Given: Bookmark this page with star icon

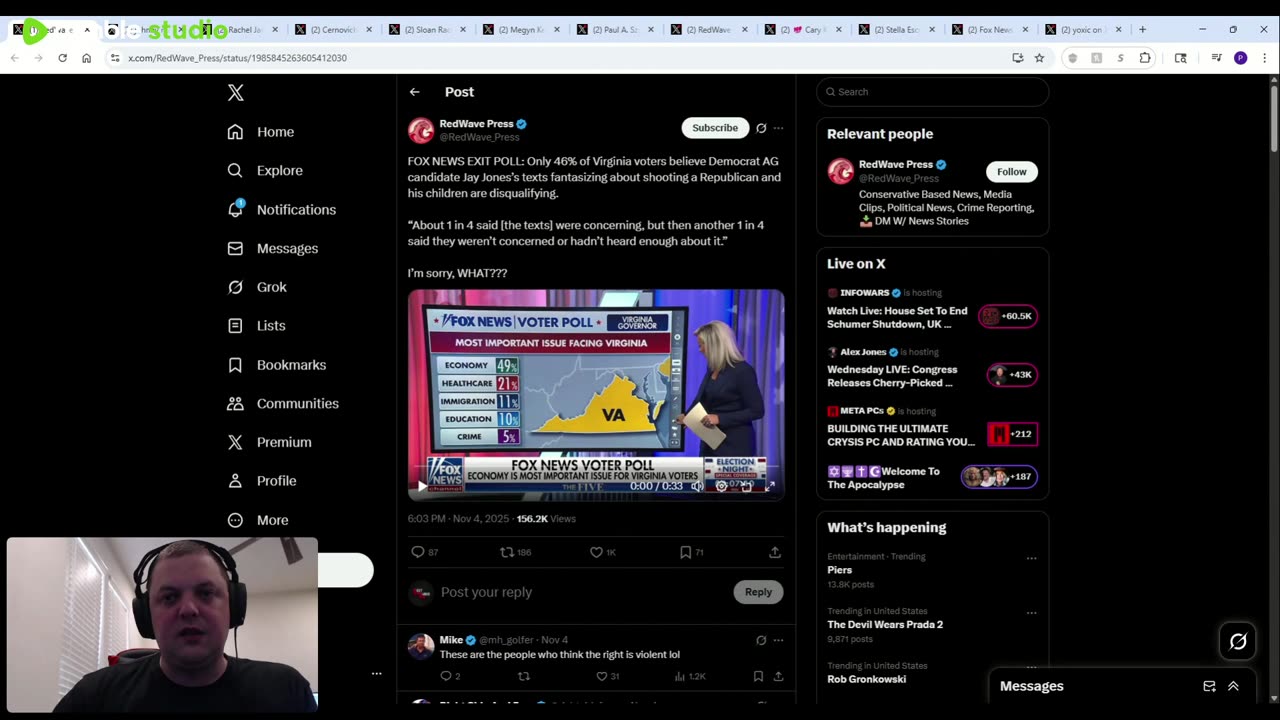Looking at the screenshot, I should [1039, 58].
